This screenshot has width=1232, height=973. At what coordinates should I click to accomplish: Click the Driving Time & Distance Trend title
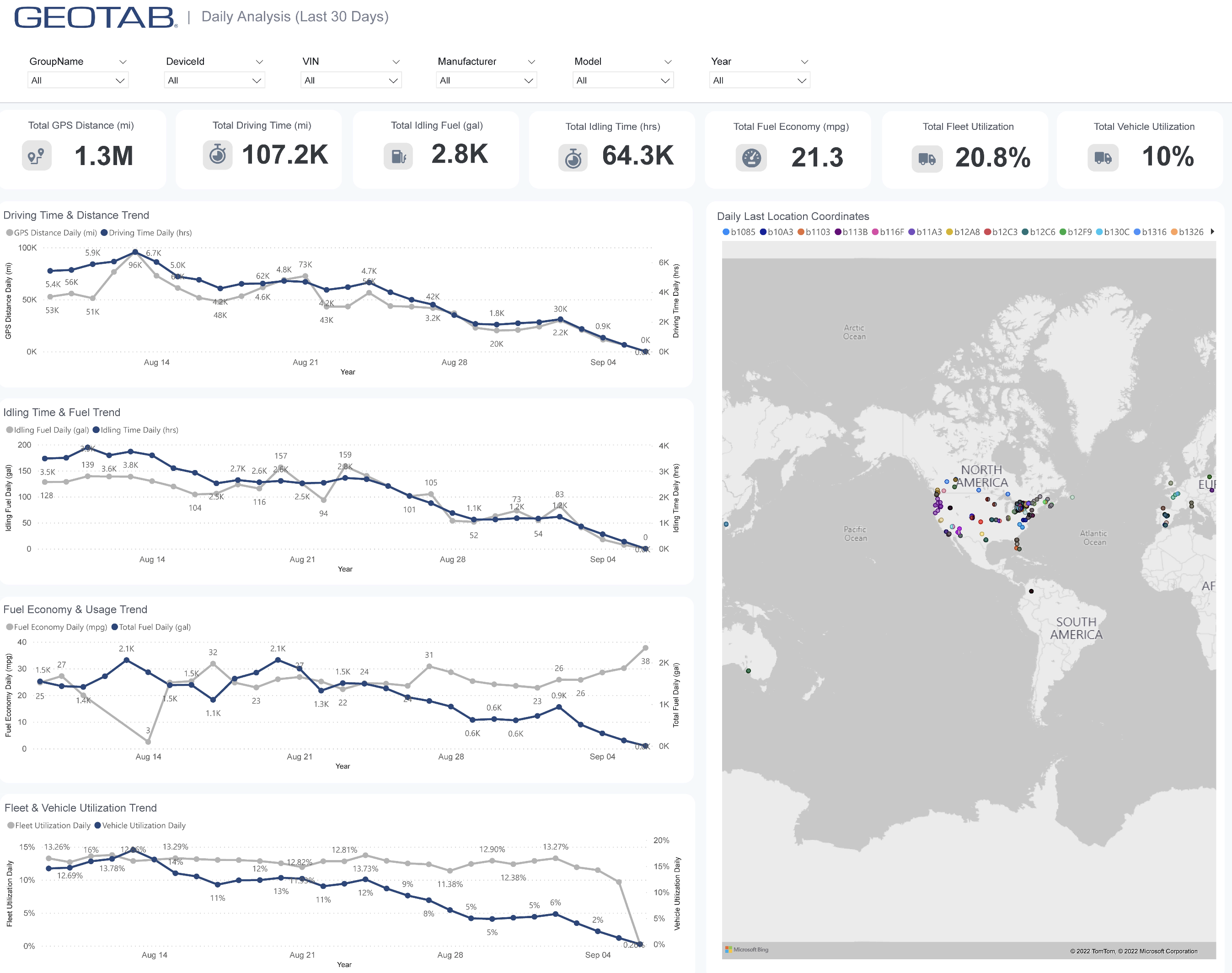[x=76, y=215]
